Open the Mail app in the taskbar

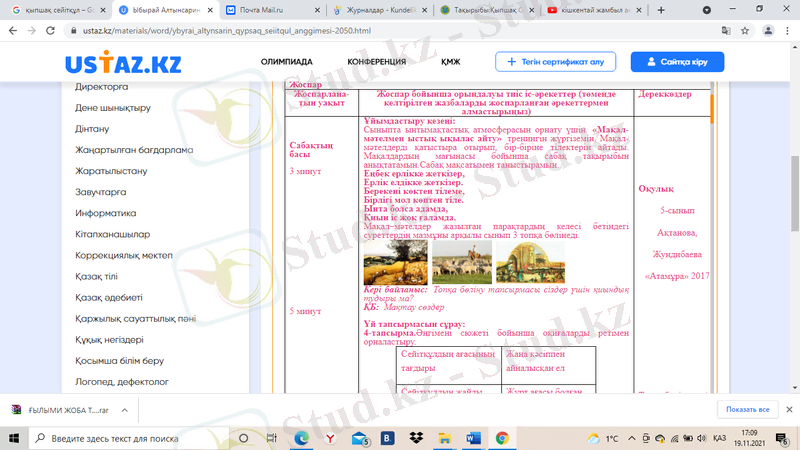[x=359, y=438]
